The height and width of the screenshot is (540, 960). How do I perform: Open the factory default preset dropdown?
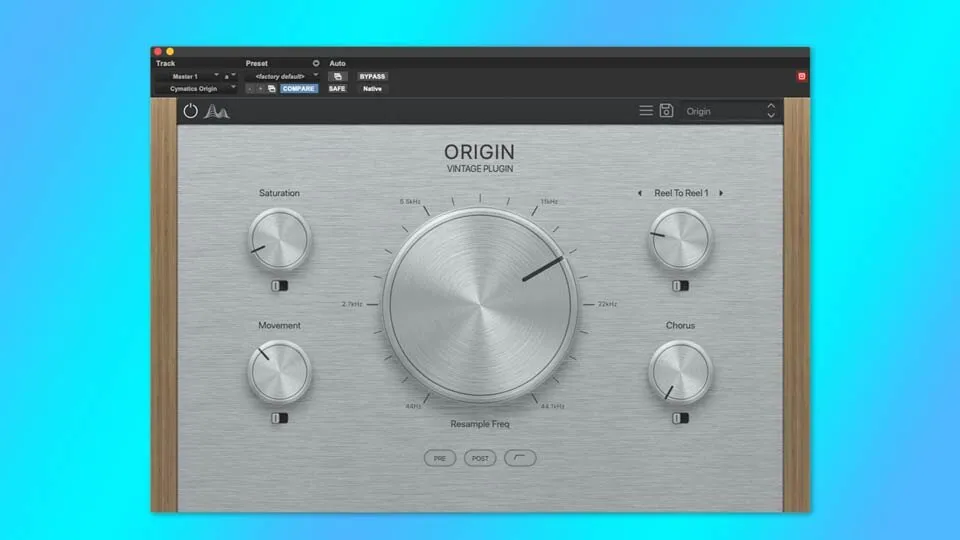point(282,77)
